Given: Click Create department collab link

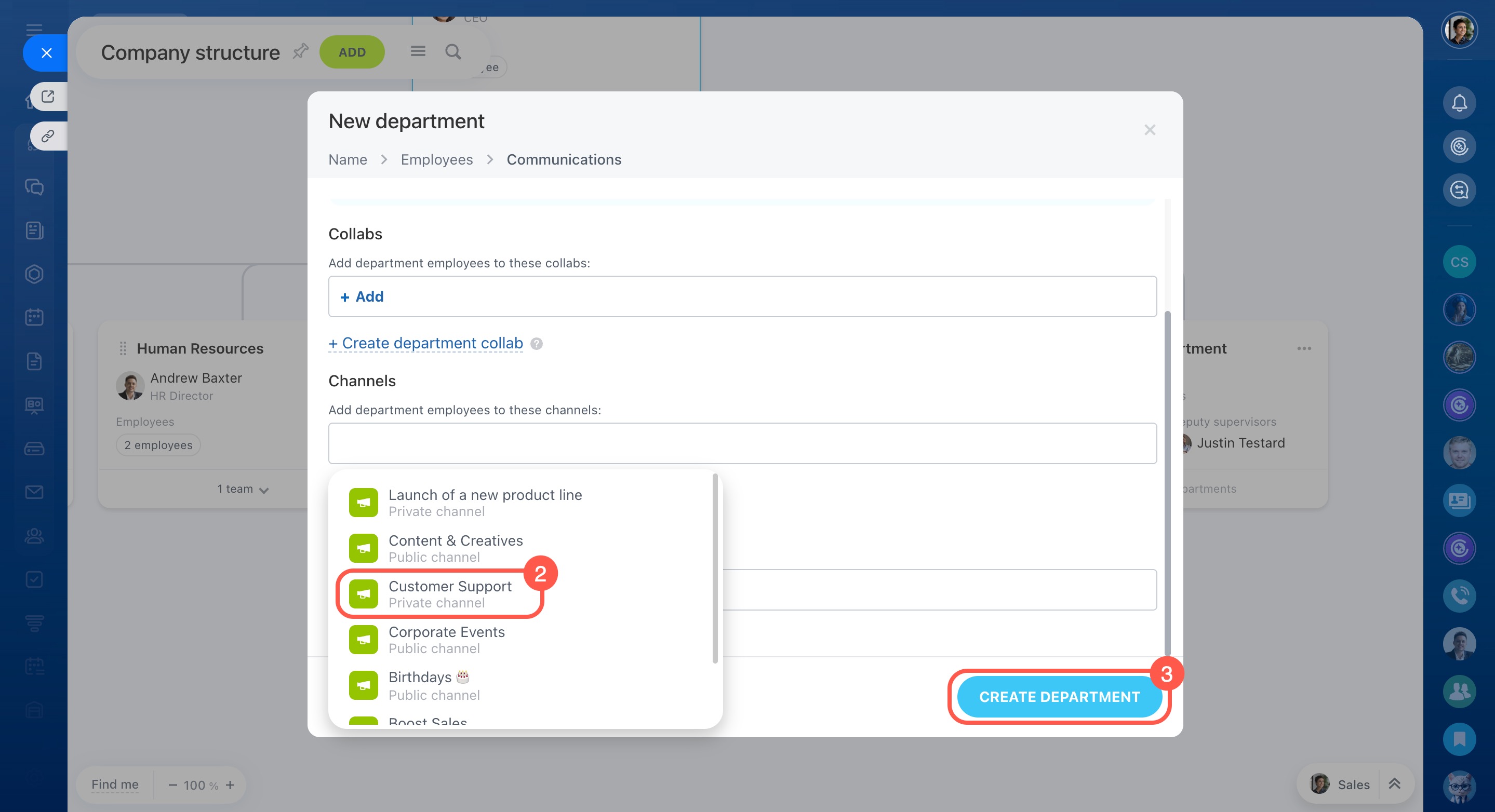Looking at the screenshot, I should [x=426, y=343].
